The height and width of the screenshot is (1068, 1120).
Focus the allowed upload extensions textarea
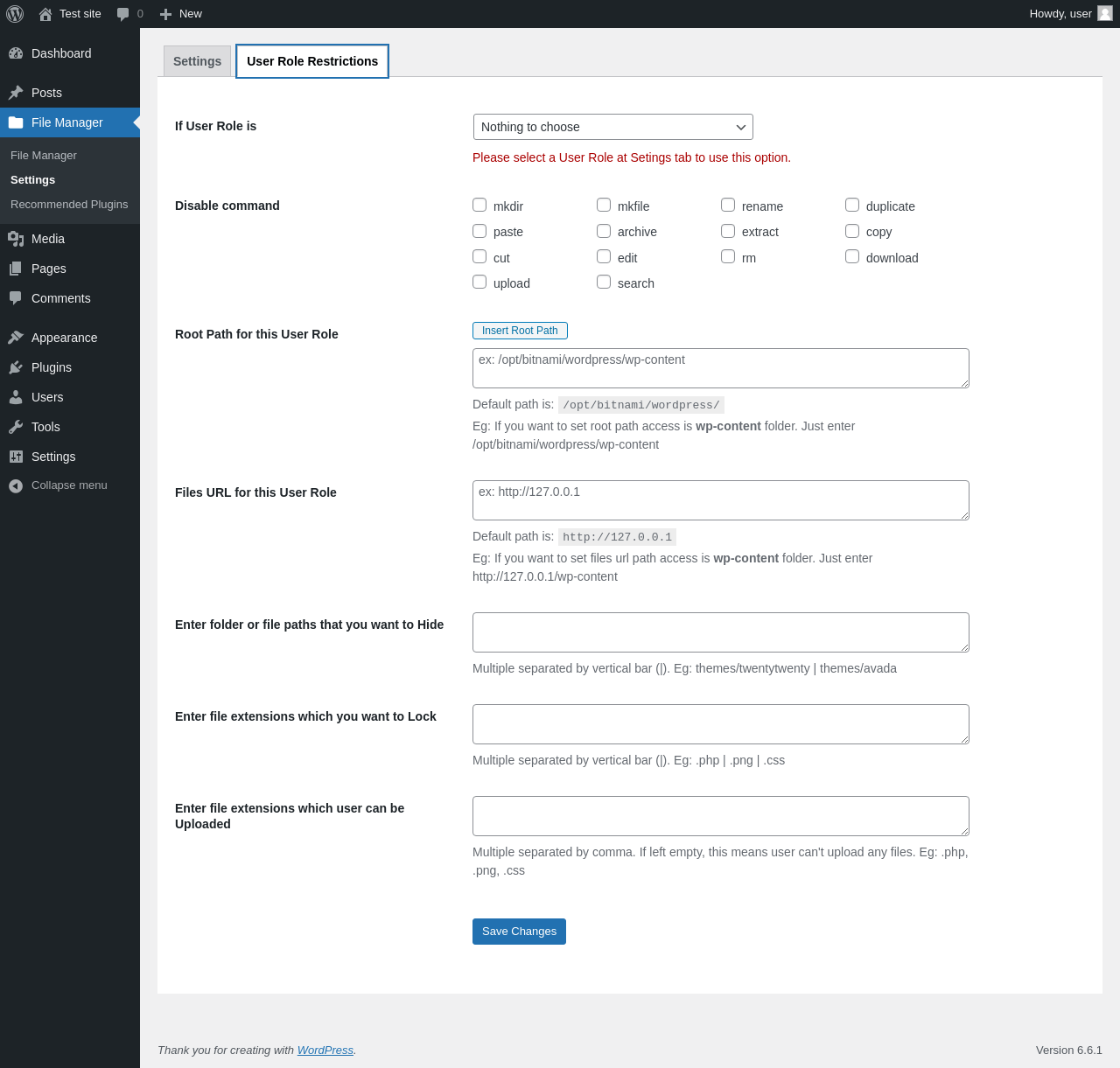[721, 816]
